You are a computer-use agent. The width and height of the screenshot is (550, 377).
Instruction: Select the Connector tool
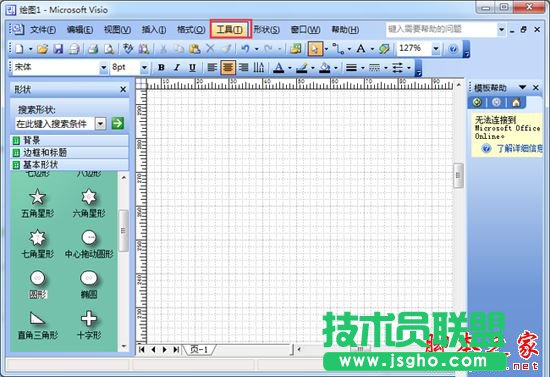click(338, 49)
